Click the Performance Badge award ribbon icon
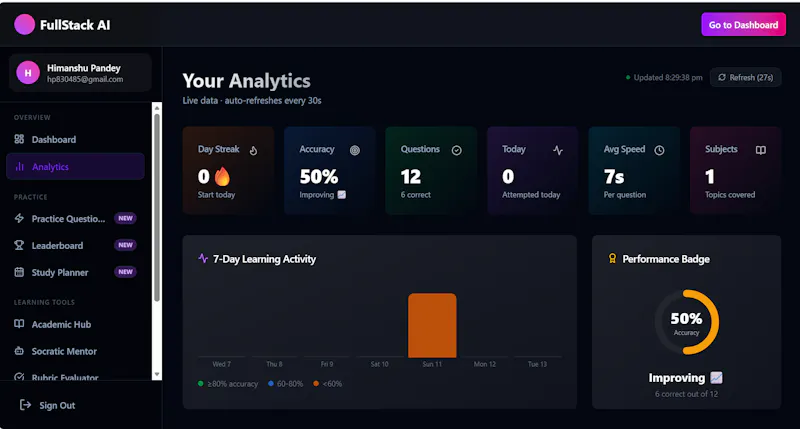The height and width of the screenshot is (429, 800). (x=612, y=259)
